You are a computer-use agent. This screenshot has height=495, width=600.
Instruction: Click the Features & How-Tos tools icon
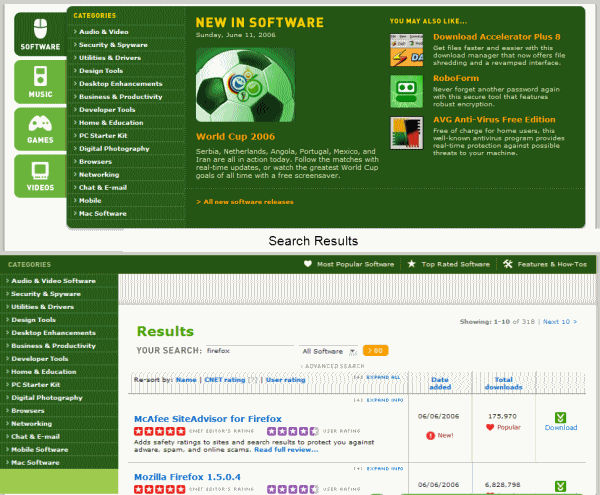pos(507,264)
